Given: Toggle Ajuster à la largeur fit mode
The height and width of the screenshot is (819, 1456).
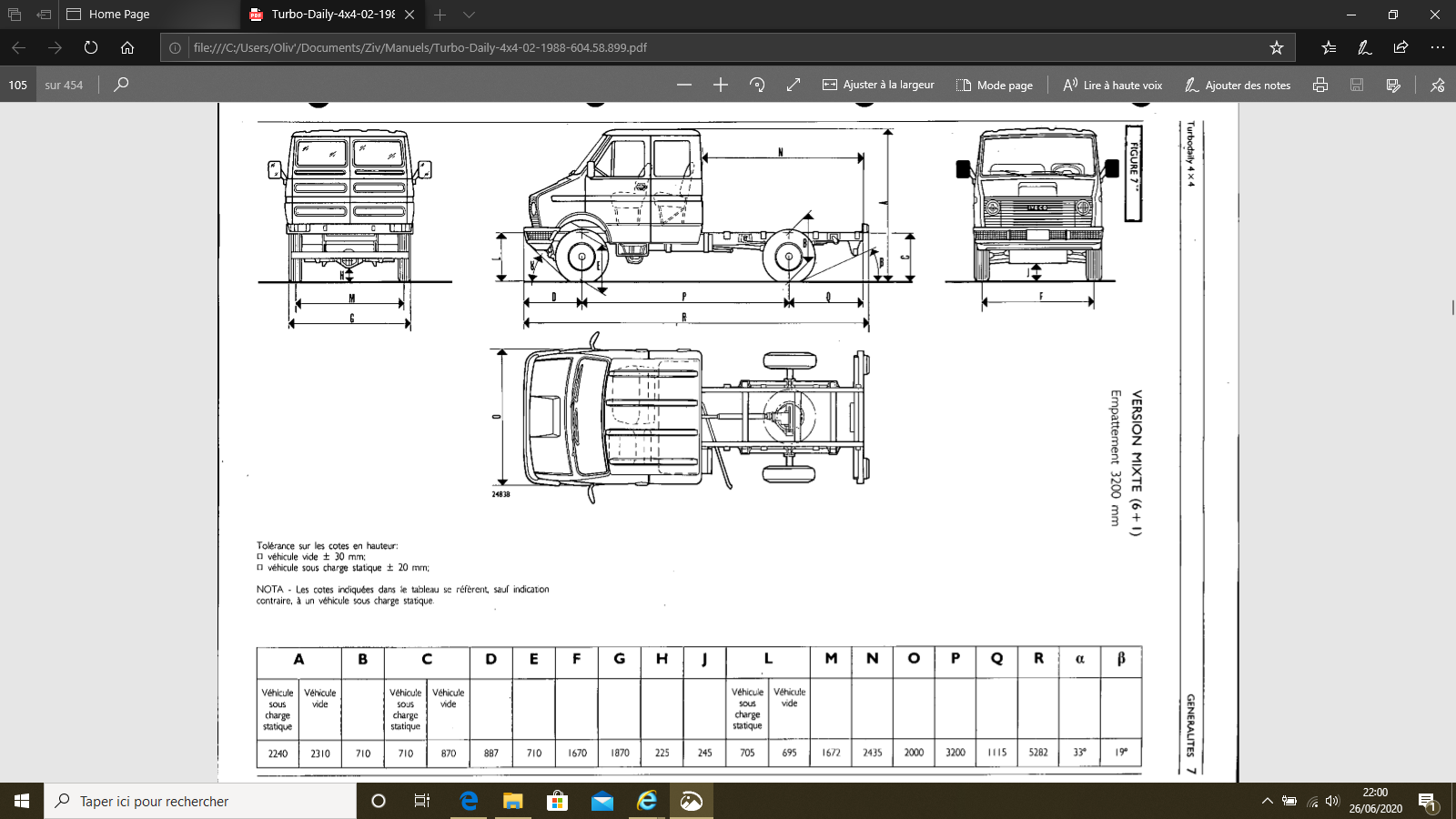Looking at the screenshot, I should (878, 85).
